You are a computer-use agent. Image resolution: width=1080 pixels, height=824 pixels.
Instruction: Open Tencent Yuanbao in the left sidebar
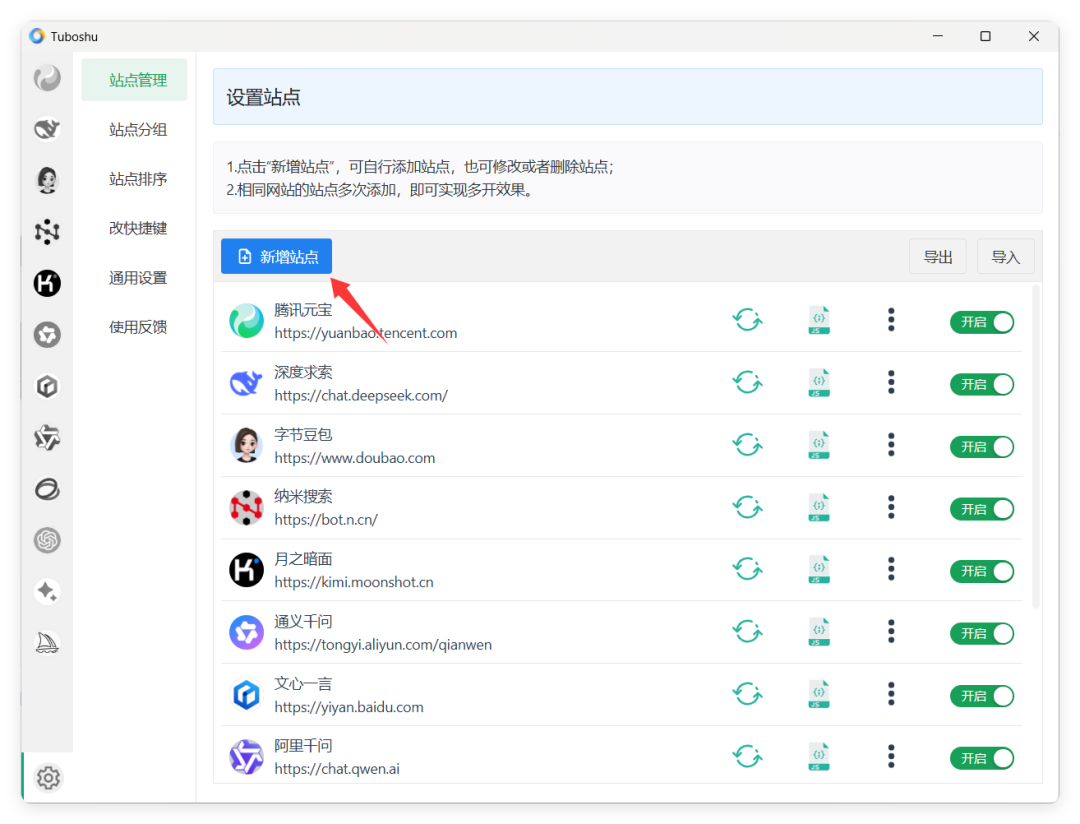(x=47, y=79)
